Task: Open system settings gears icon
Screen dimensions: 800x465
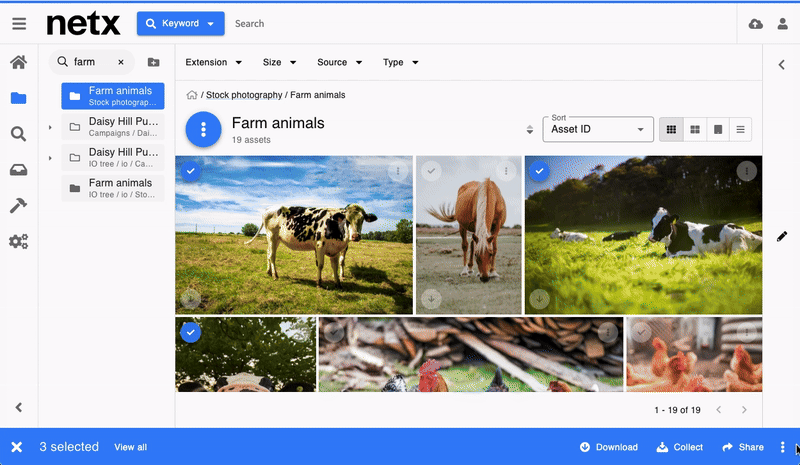Action: [x=18, y=241]
